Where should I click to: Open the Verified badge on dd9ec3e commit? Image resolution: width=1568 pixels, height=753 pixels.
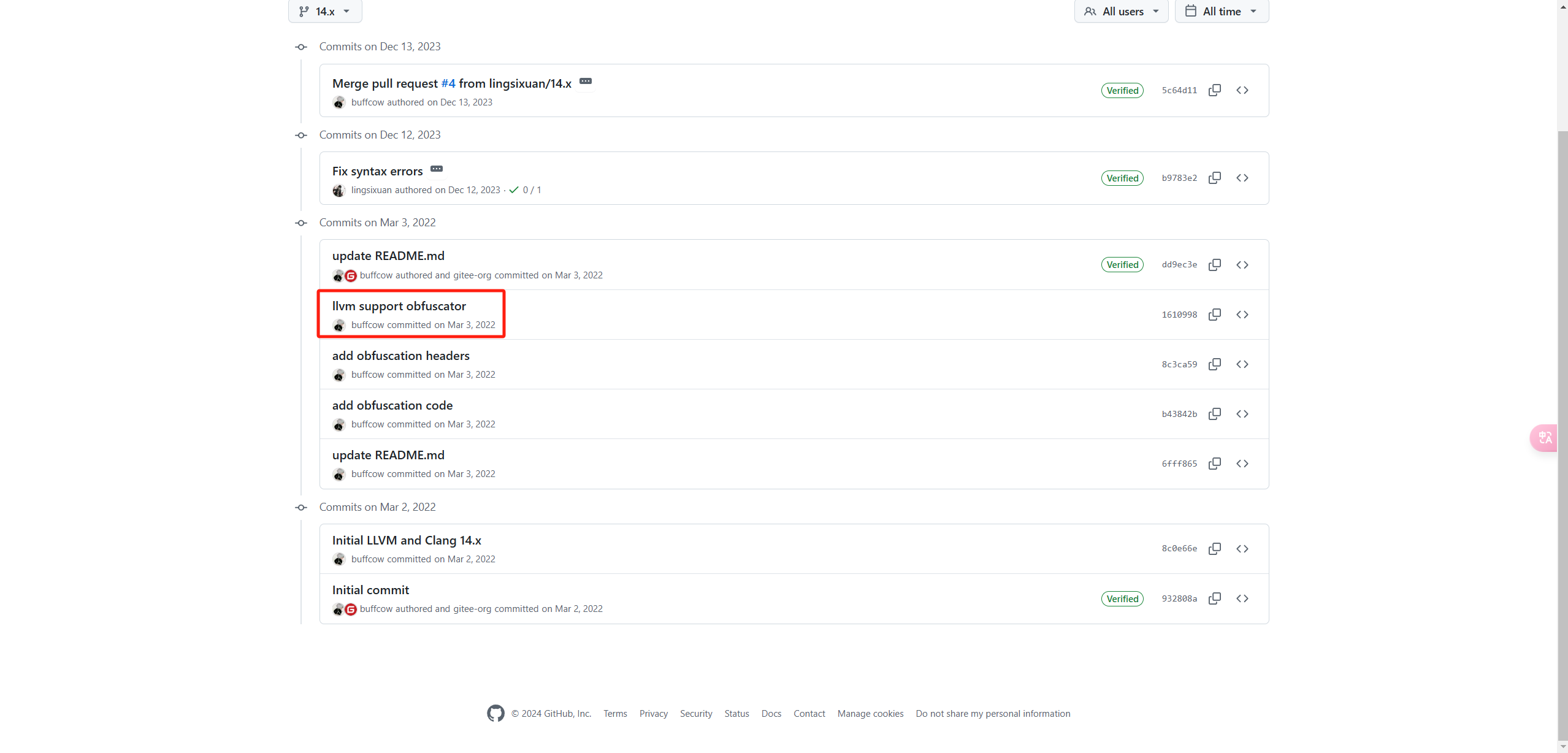pos(1122,265)
